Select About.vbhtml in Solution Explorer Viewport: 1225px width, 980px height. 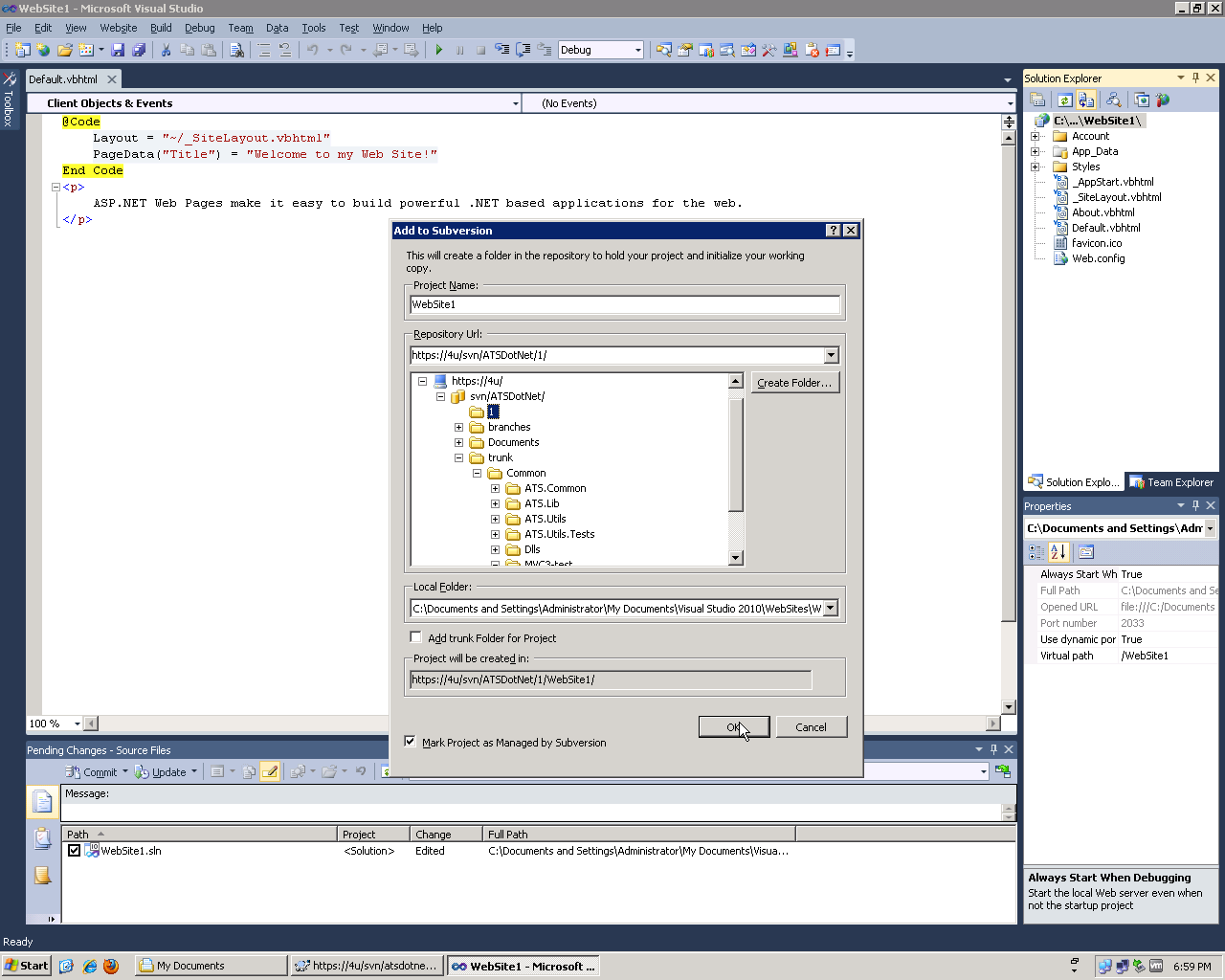pos(1103,212)
